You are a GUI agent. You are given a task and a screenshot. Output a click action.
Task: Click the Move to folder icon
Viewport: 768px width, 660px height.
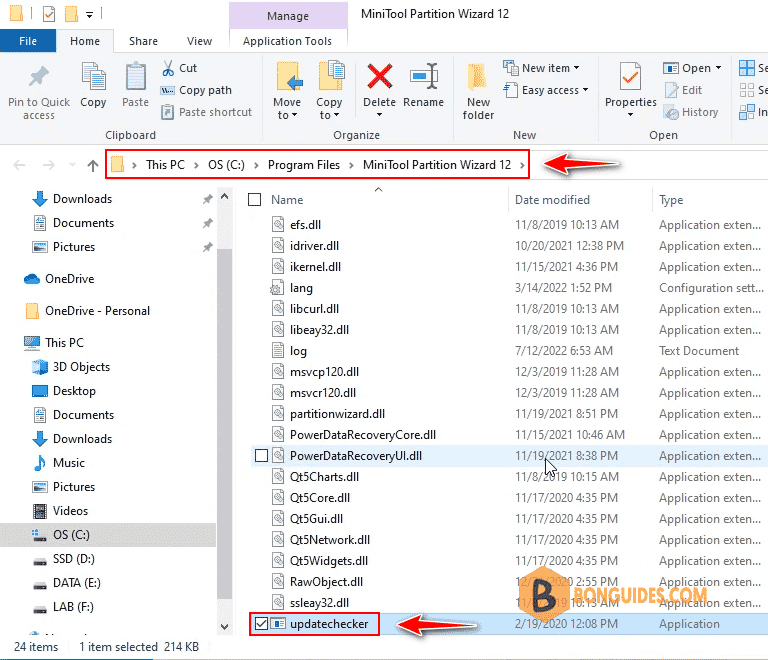click(x=288, y=77)
